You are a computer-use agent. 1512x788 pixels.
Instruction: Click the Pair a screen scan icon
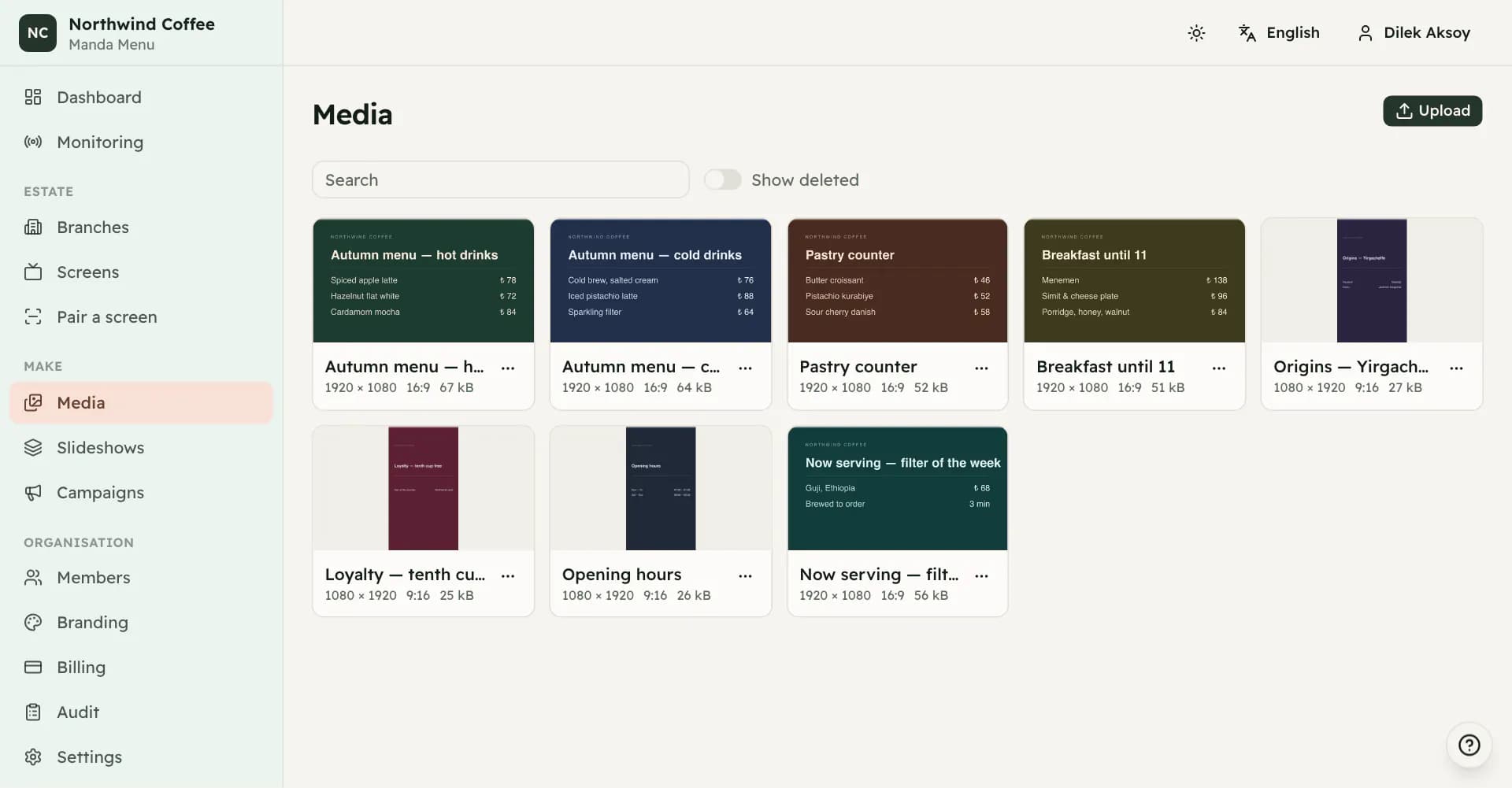point(33,316)
